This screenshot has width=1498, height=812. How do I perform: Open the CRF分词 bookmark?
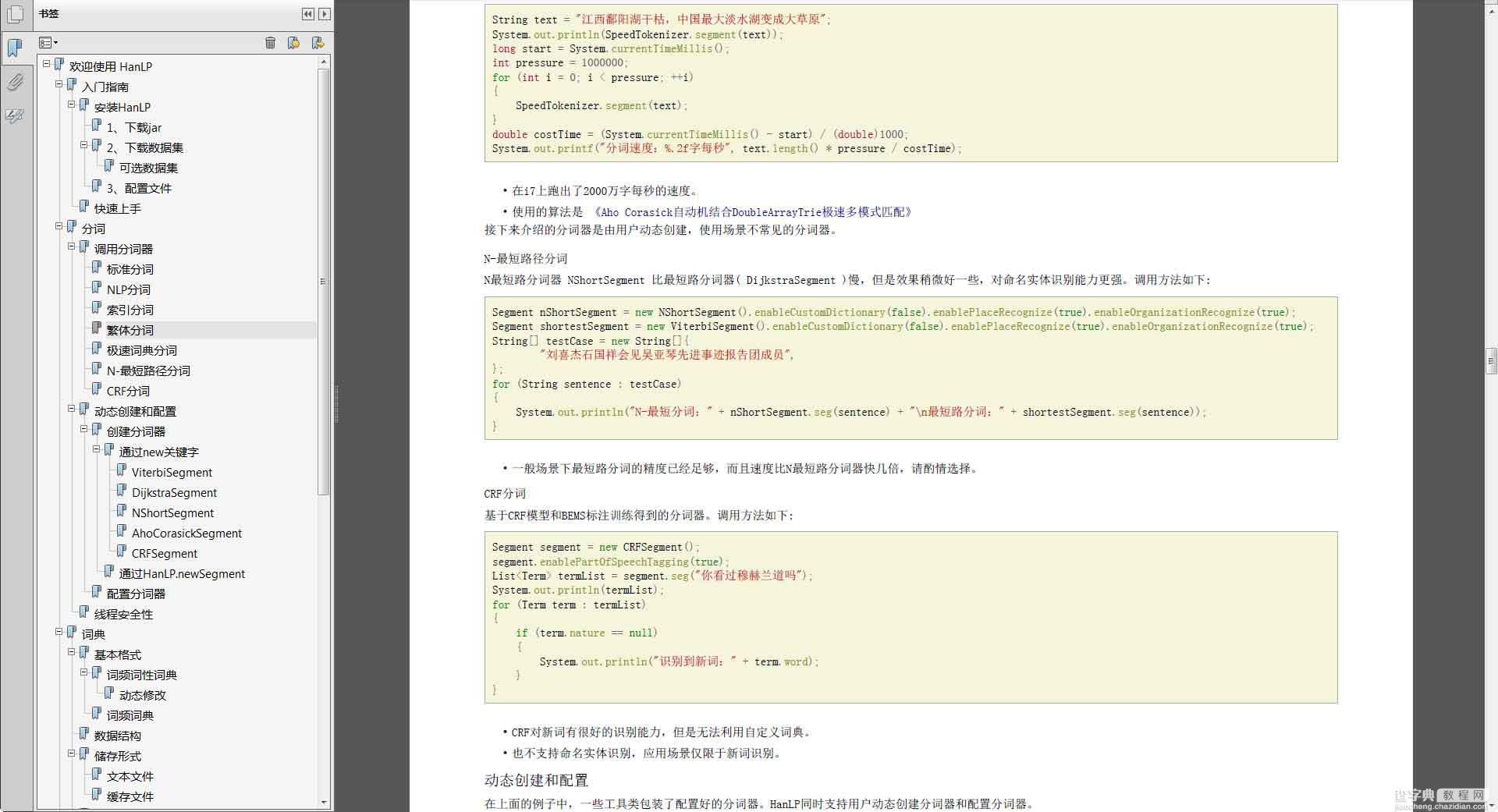pyautogui.click(x=128, y=391)
